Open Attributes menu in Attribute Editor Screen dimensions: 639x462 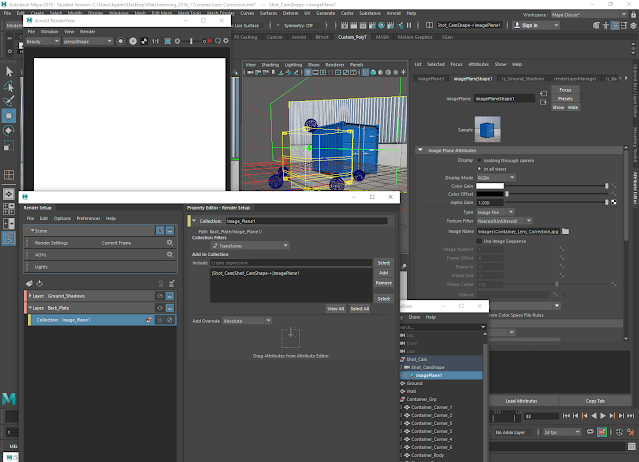[x=478, y=64]
